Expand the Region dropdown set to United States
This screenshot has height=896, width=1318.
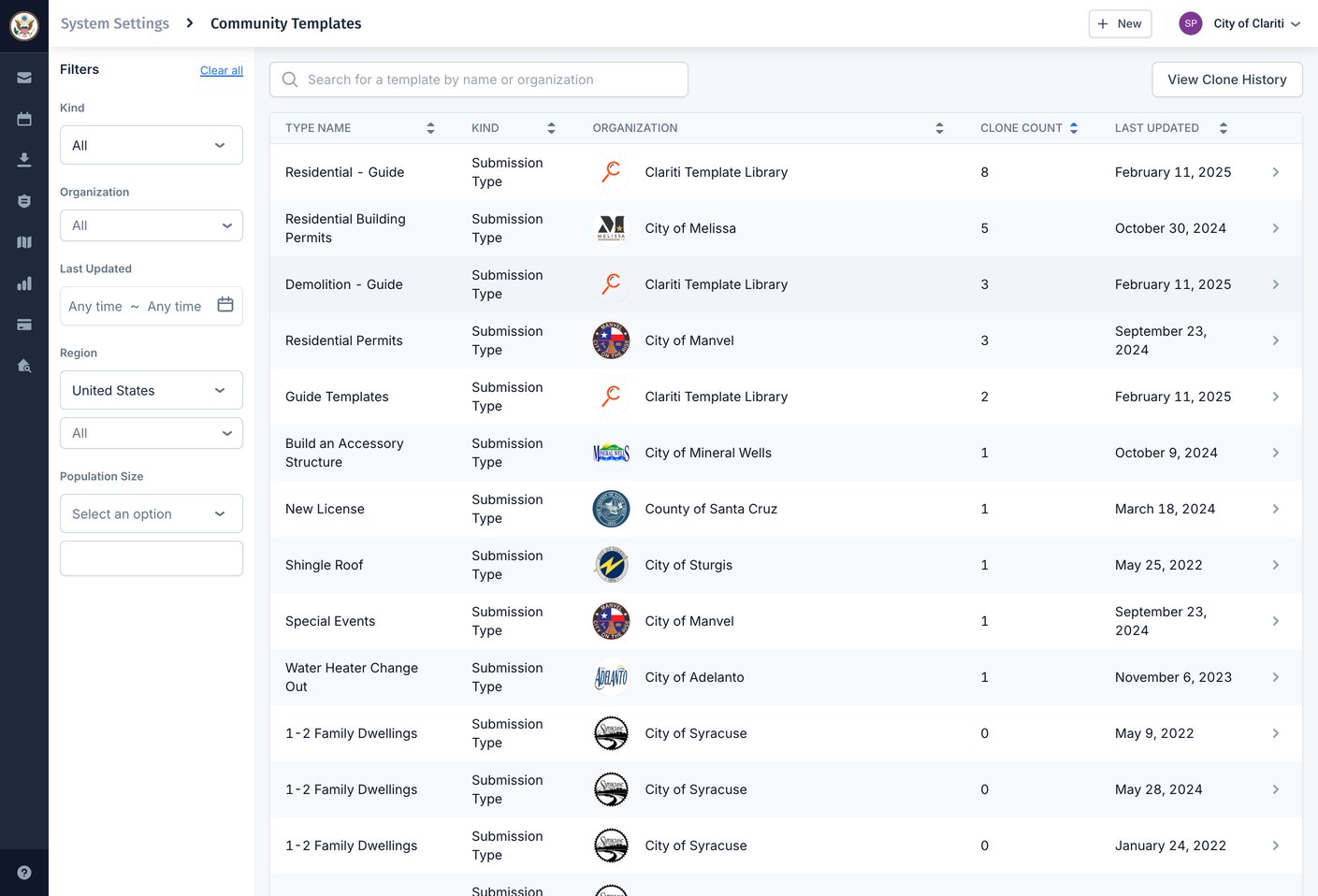point(151,390)
